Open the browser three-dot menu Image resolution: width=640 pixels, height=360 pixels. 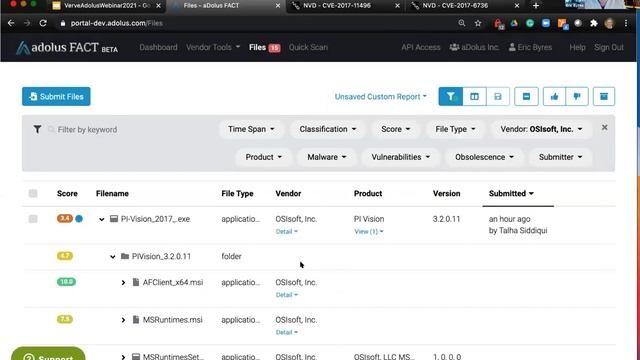pos(626,23)
